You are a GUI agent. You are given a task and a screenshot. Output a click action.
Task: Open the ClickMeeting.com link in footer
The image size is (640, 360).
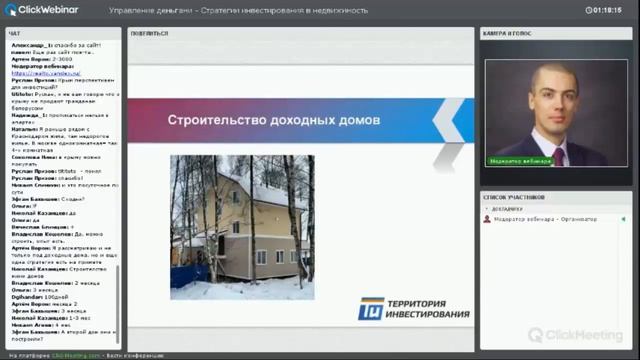(x=76, y=356)
